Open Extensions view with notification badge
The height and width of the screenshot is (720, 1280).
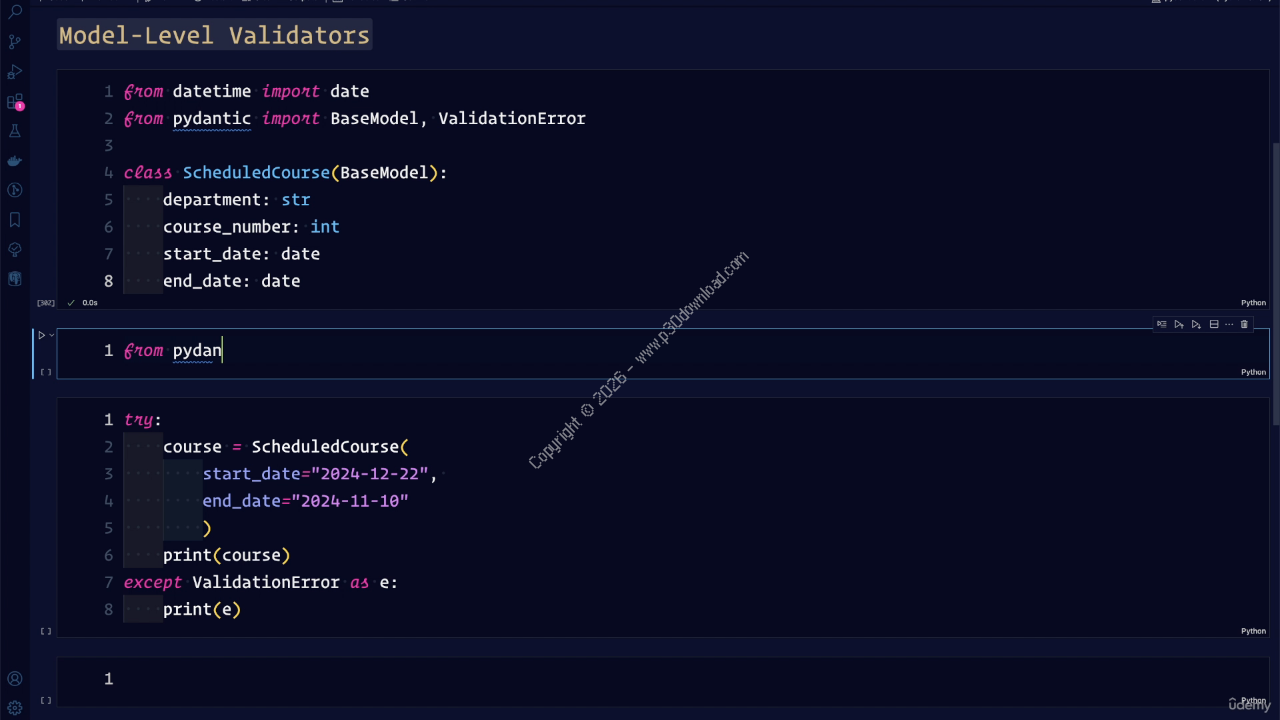pos(15,102)
